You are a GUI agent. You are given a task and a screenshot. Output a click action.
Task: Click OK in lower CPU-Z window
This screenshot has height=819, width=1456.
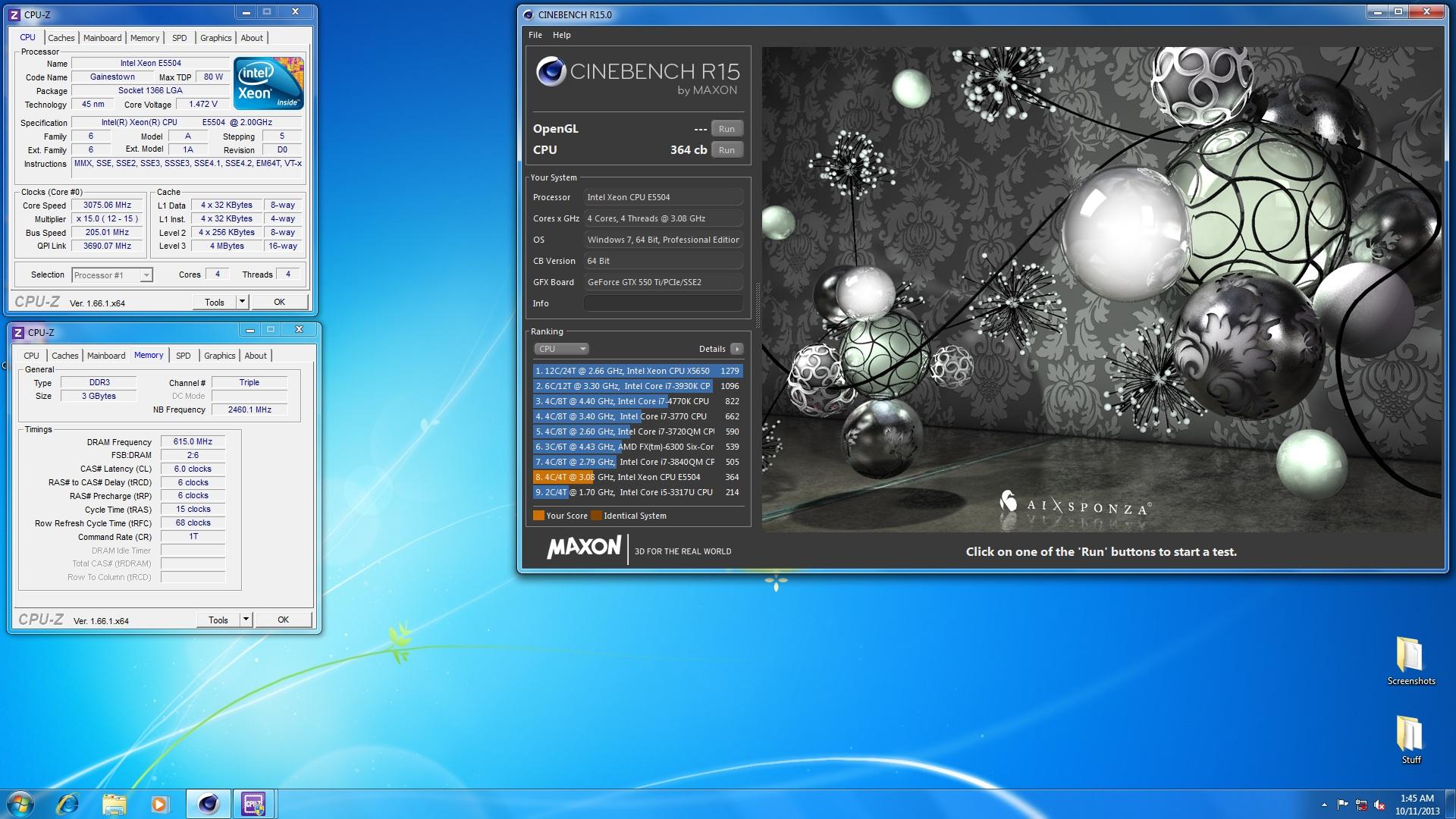pos(283,620)
